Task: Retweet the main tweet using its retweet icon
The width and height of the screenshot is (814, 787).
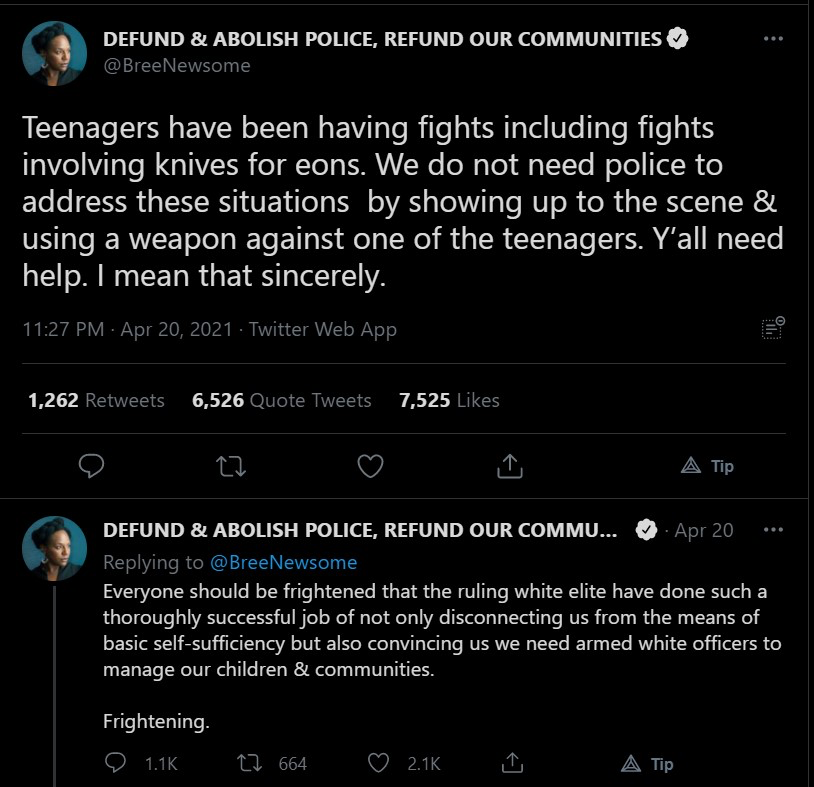Action: click(x=231, y=466)
